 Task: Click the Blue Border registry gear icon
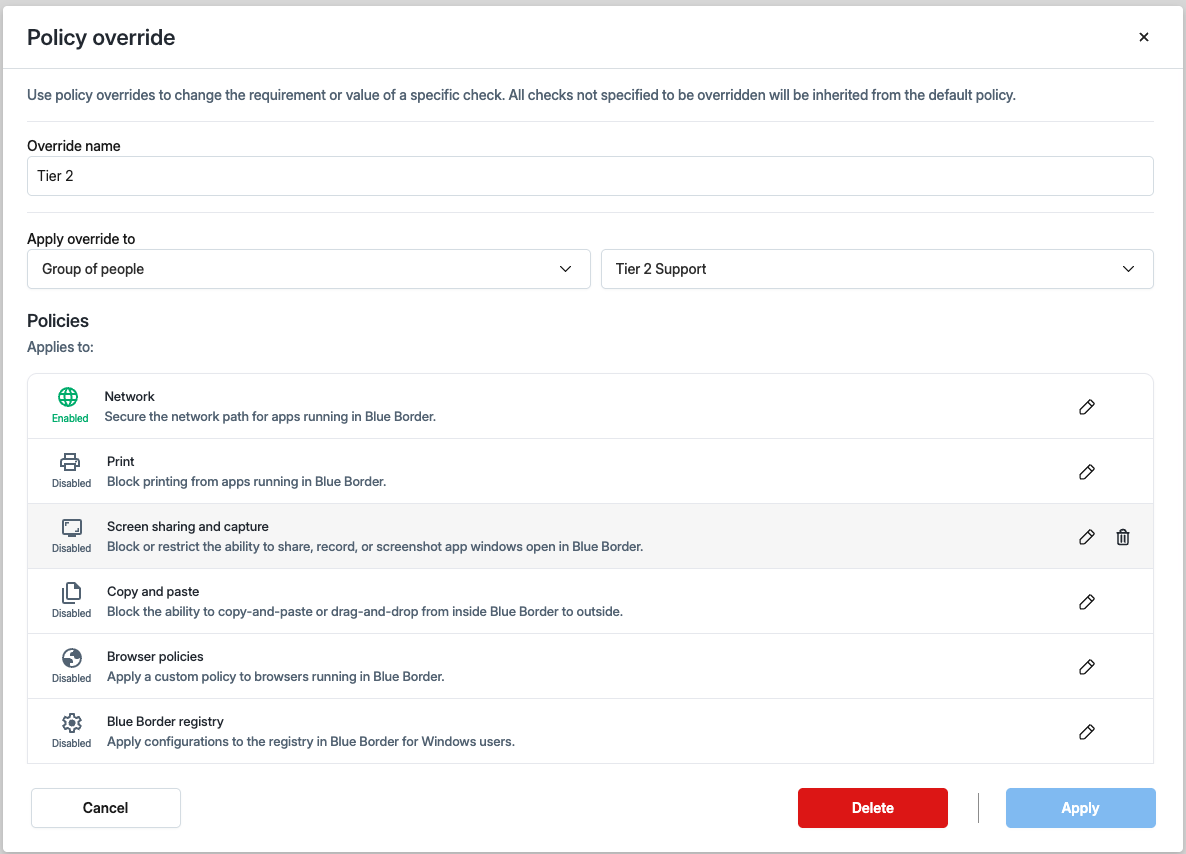[72, 722]
